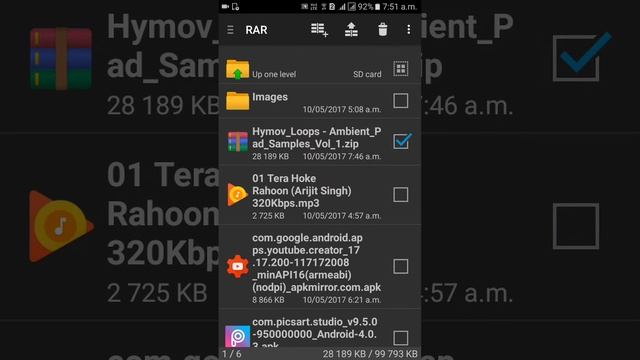Tap the Hymov_Loops zip archive icon
The image size is (640, 360).
point(238,141)
